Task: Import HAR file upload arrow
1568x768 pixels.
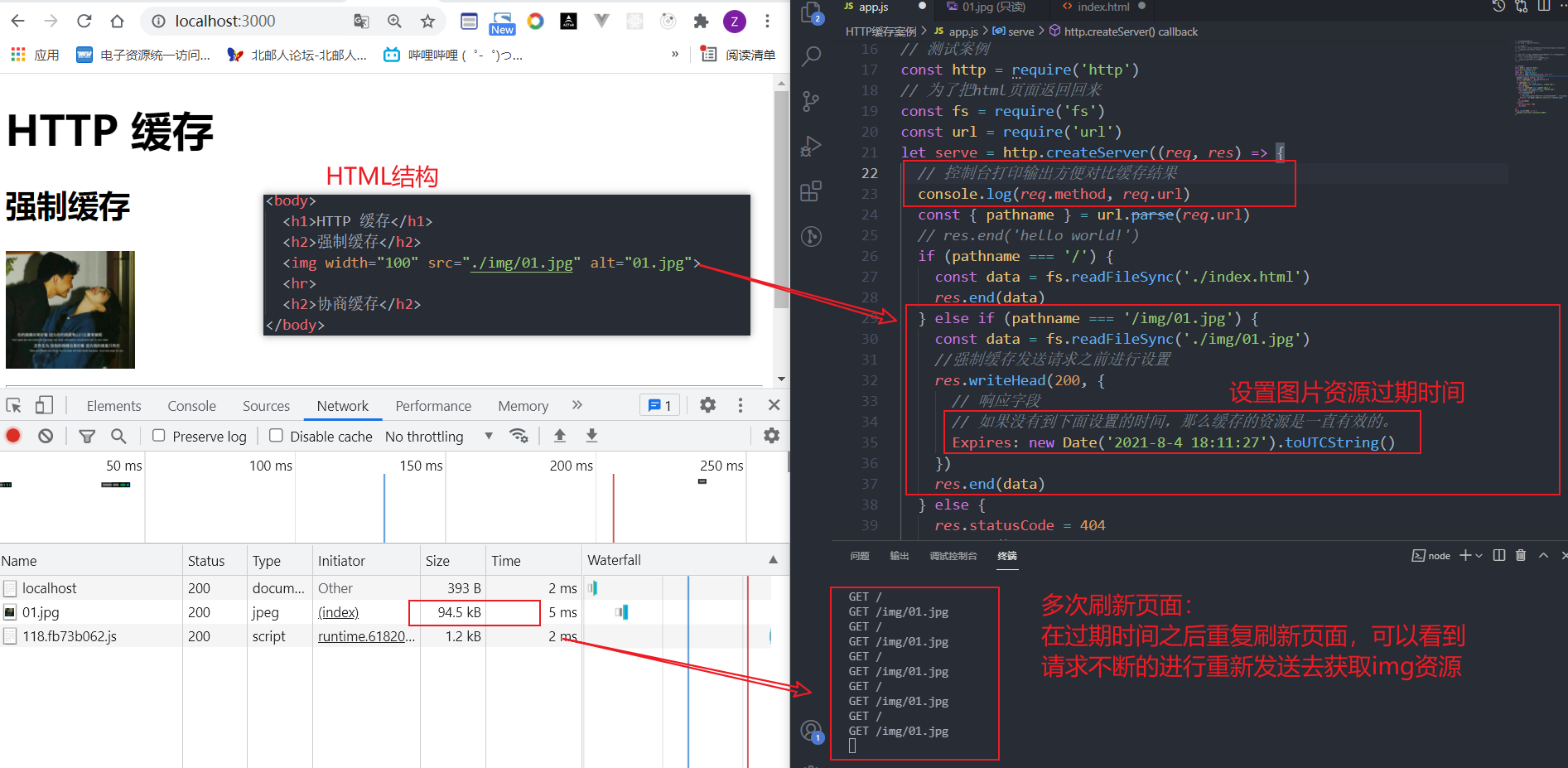Action: [x=560, y=436]
